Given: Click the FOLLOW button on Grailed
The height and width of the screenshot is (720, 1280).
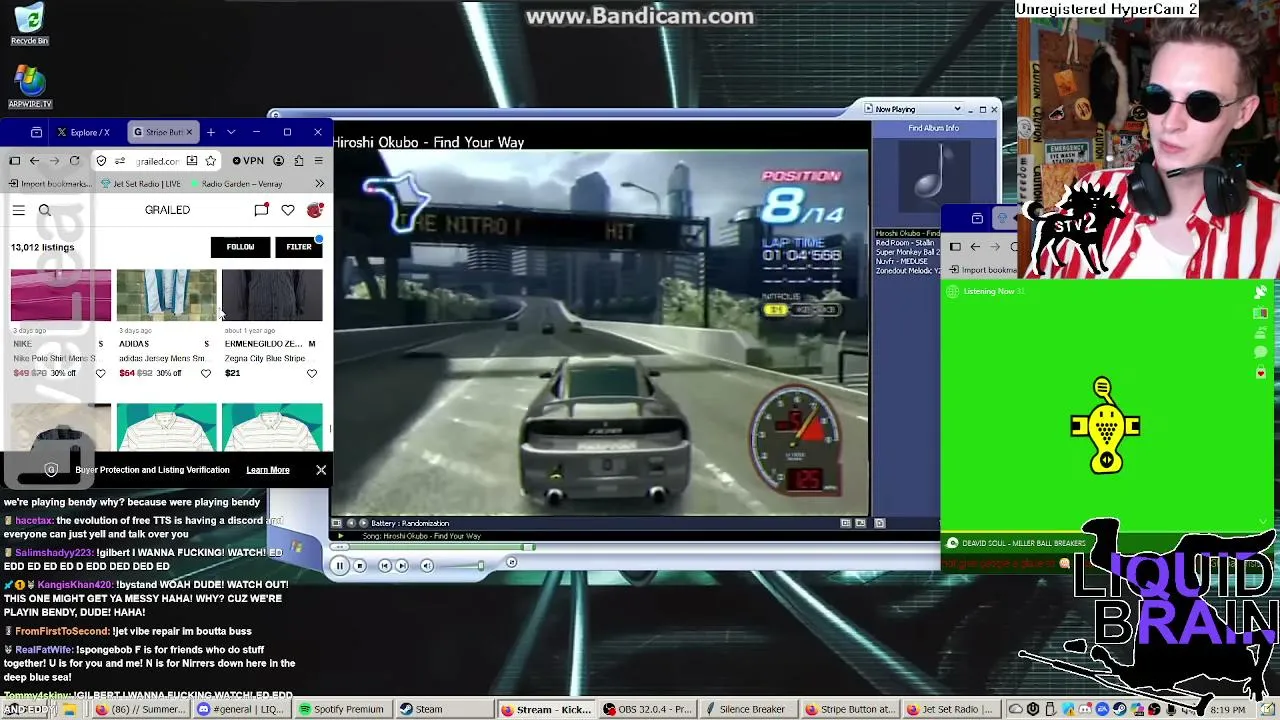Looking at the screenshot, I should (x=240, y=247).
